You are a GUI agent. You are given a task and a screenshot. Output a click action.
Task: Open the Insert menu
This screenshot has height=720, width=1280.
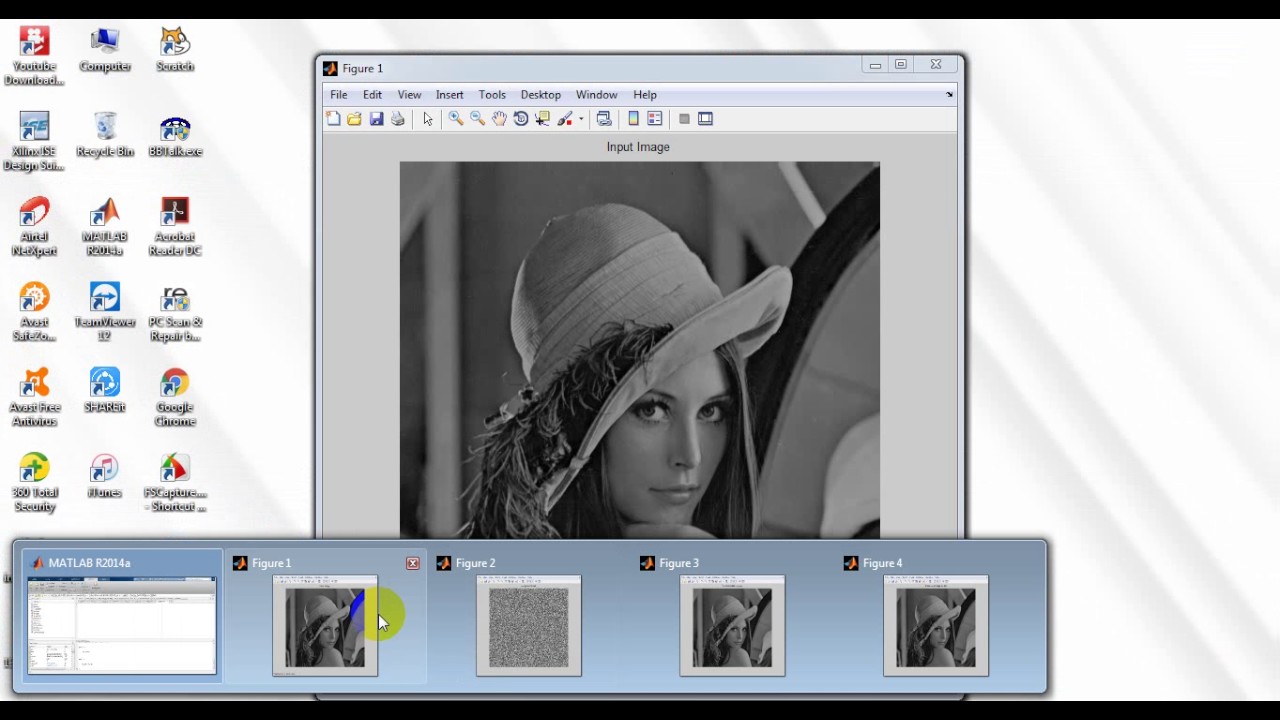[x=449, y=95]
